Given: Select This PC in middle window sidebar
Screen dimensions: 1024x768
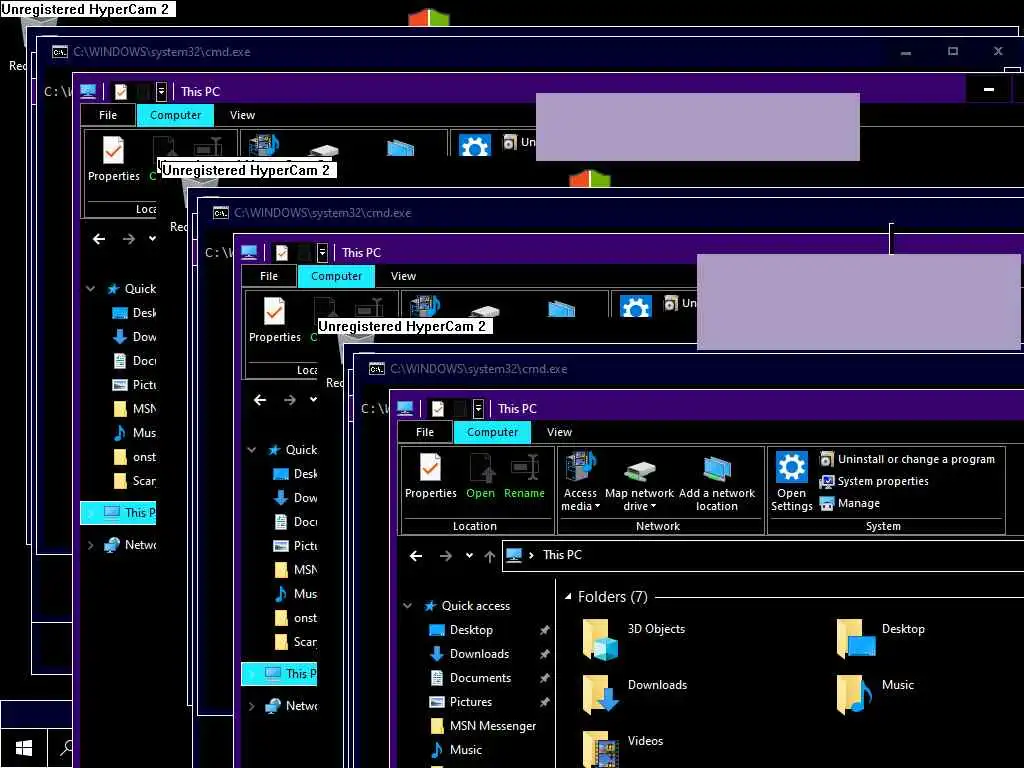Looking at the screenshot, I should (280, 674).
